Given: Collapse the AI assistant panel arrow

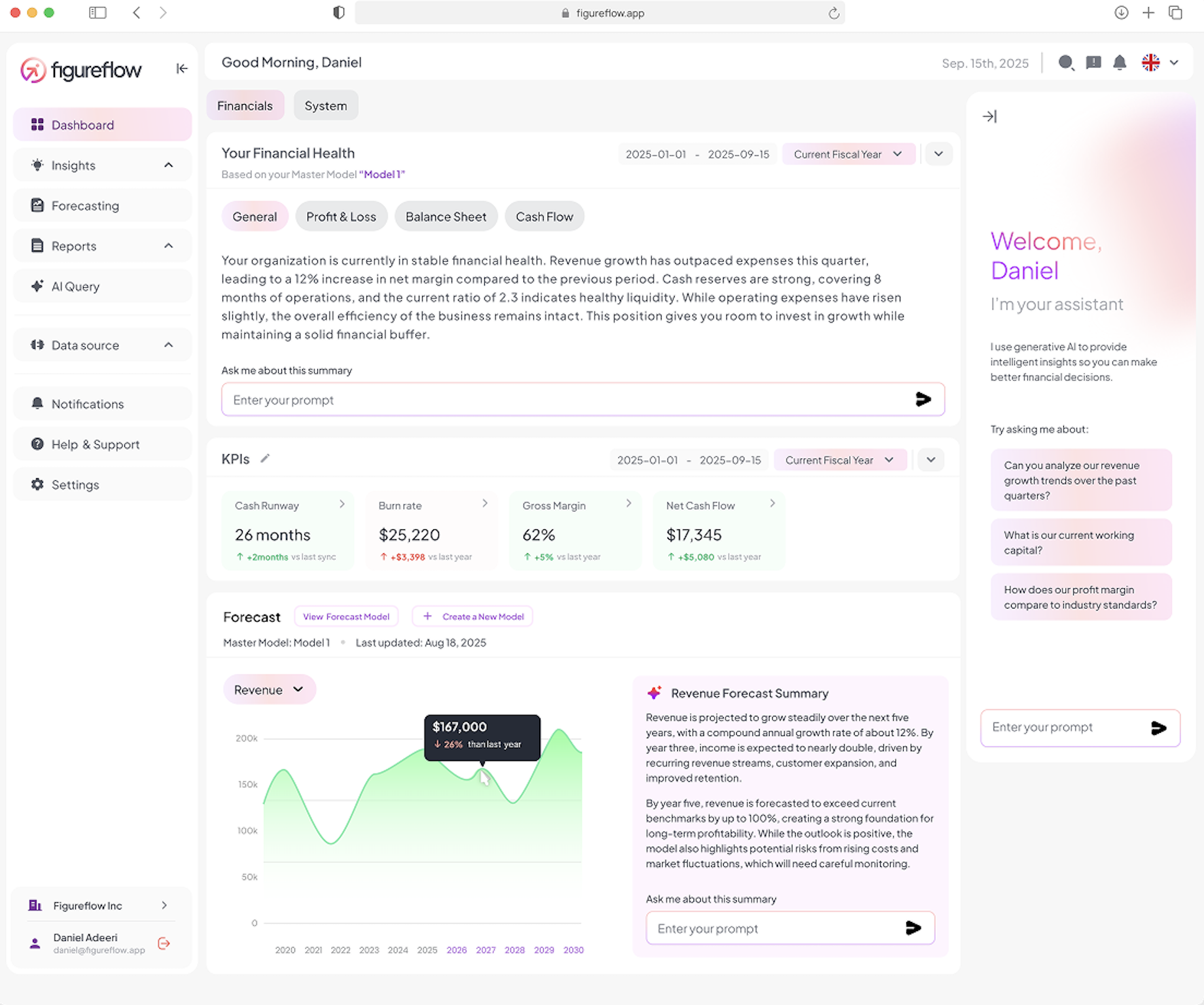Looking at the screenshot, I should pyautogui.click(x=990, y=116).
